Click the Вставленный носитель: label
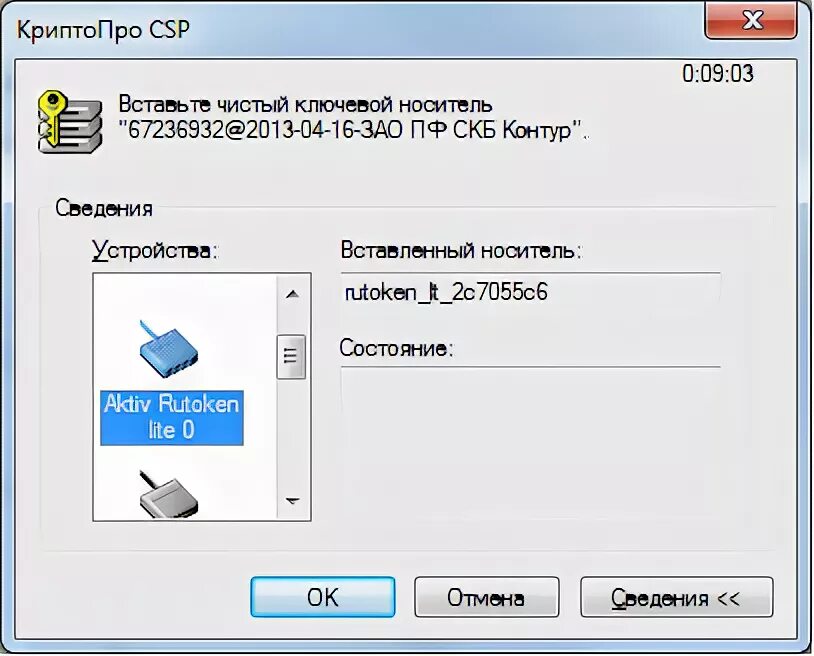This screenshot has width=814, height=656. (x=462, y=251)
